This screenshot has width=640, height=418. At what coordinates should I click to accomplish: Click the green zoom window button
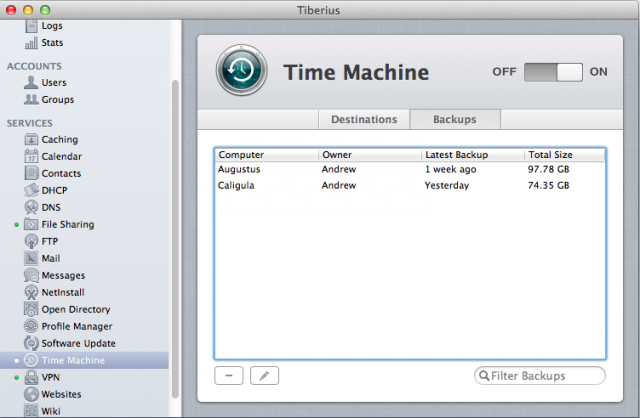pyautogui.click(x=45, y=10)
